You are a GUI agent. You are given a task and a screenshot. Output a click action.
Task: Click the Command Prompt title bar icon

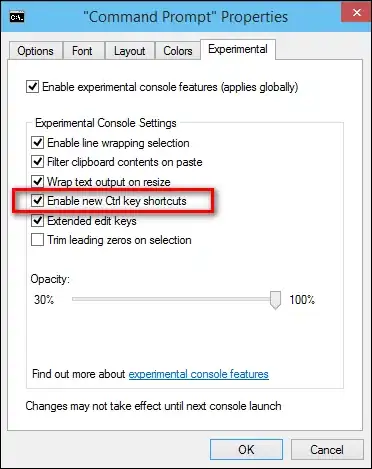point(17,17)
